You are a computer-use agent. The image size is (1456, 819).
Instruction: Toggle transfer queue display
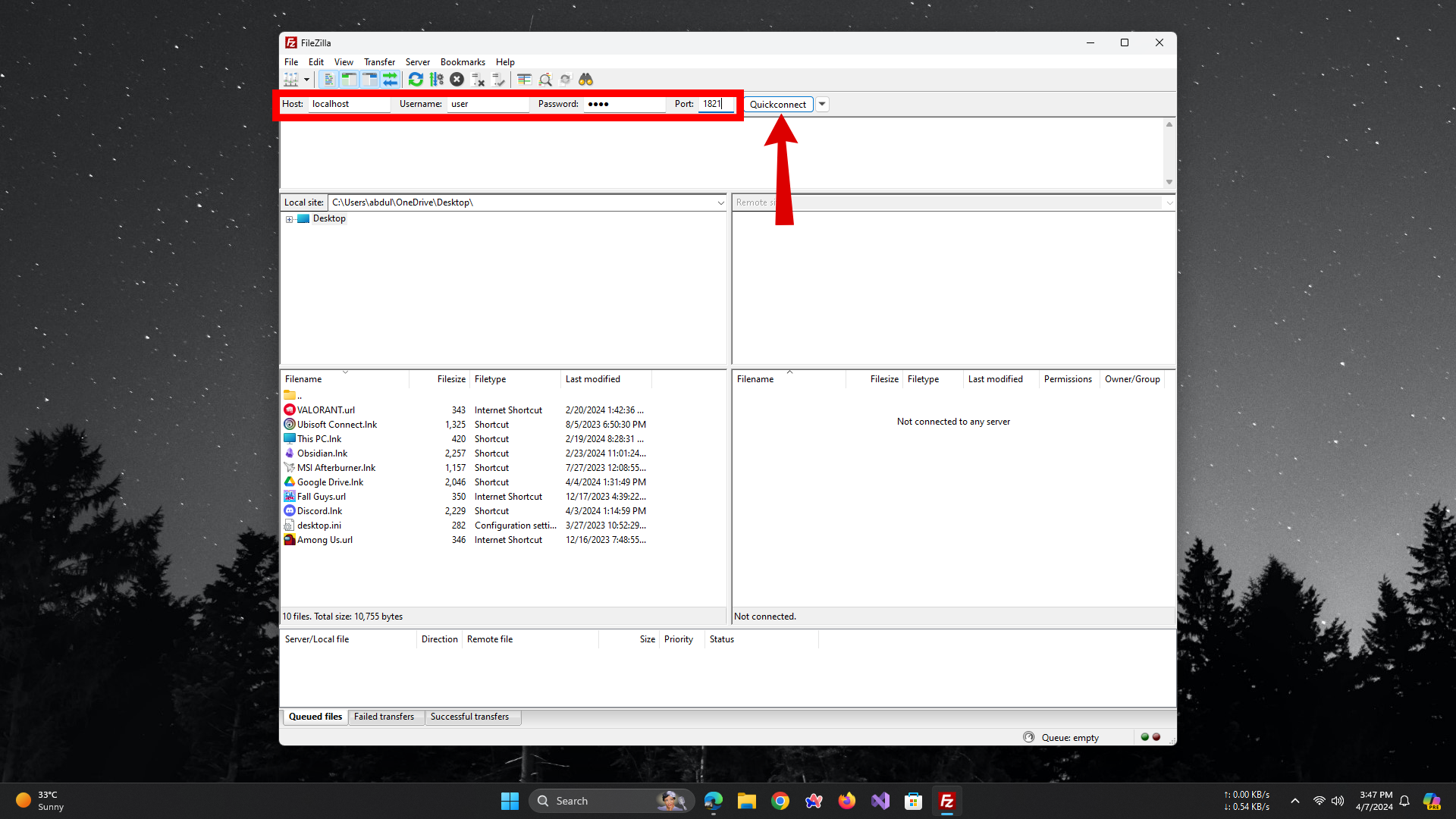coord(390,80)
